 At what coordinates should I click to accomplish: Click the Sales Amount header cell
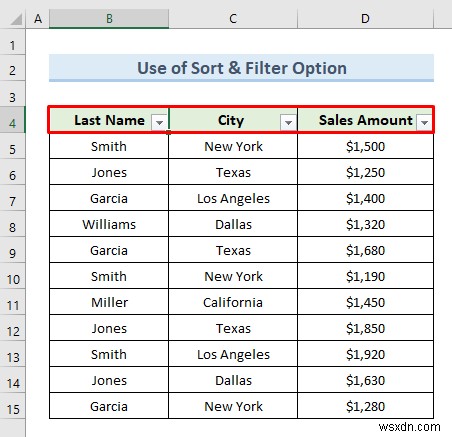365,120
